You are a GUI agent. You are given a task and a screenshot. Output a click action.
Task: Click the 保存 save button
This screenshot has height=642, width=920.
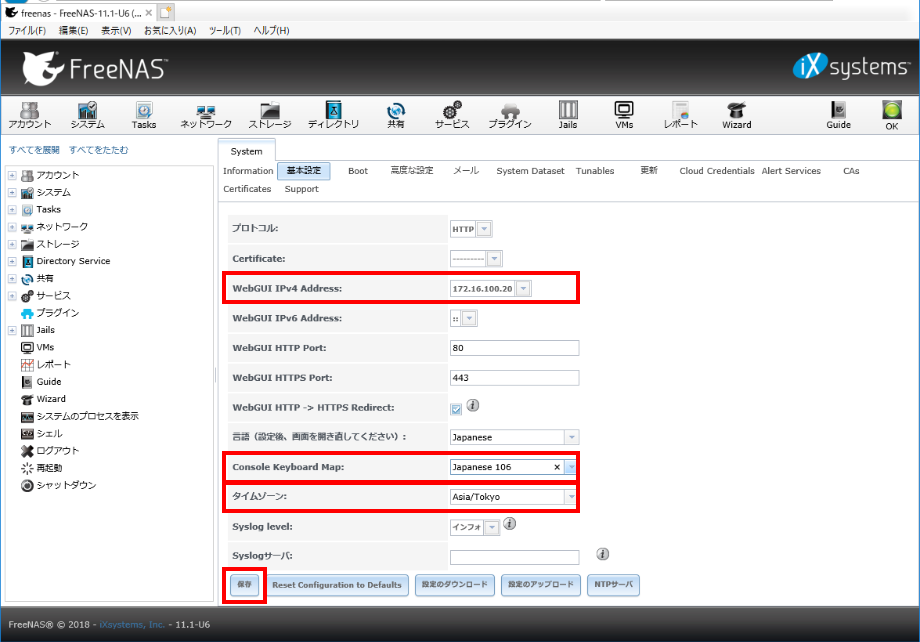click(x=245, y=584)
